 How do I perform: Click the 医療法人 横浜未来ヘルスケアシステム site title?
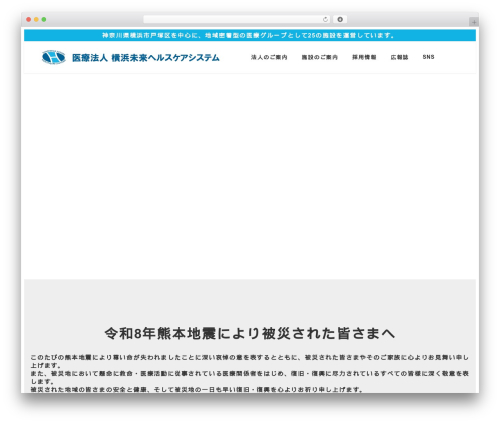[x=146, y=58]
